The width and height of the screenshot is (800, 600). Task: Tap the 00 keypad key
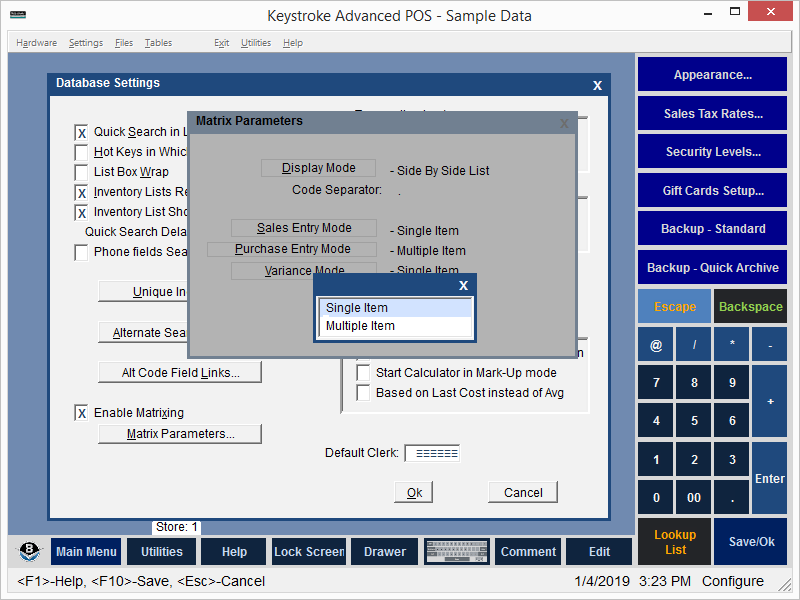tap(694, 497)
